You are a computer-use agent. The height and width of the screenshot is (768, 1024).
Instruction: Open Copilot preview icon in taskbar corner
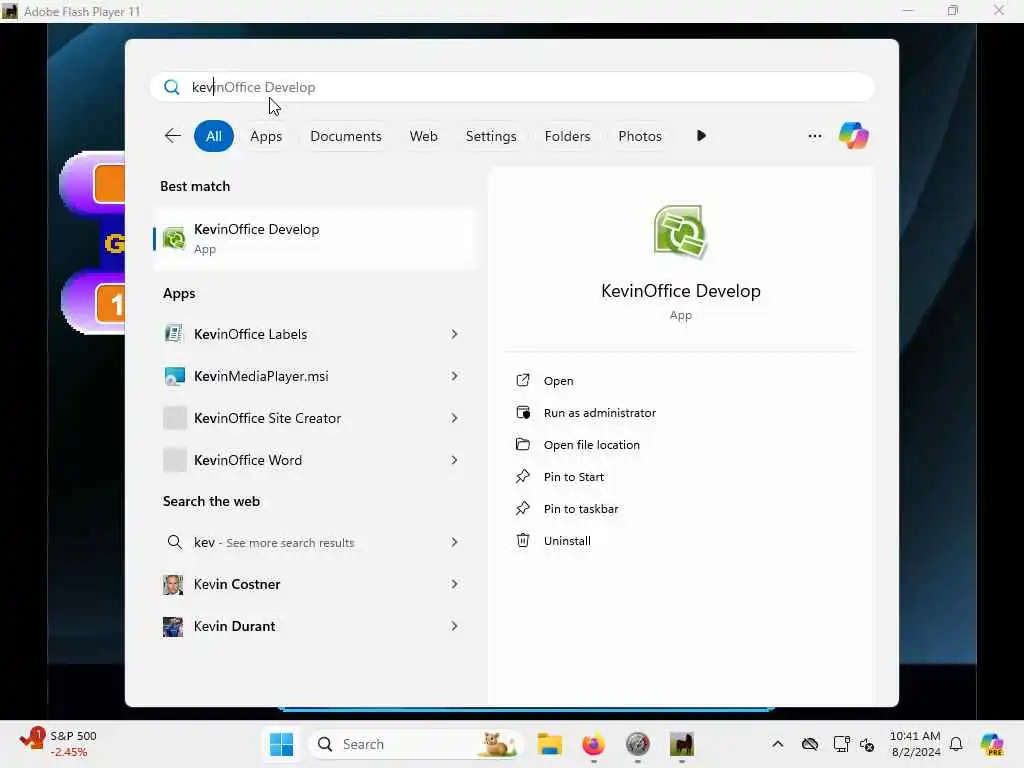[x=992, y=744]
